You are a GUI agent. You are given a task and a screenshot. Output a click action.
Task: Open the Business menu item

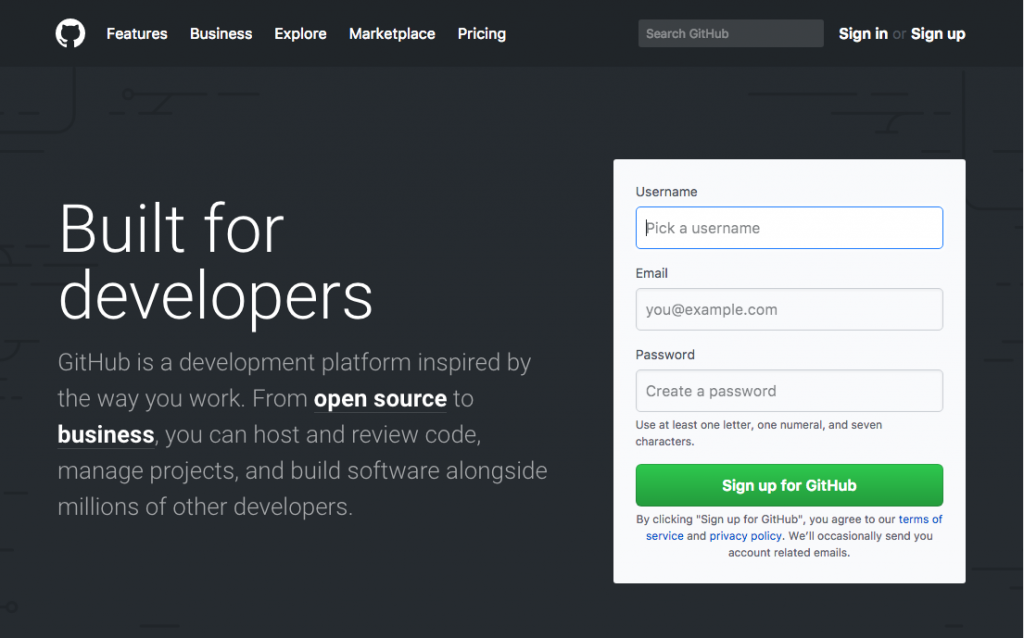pyautogui.click(x=221, y=33)
